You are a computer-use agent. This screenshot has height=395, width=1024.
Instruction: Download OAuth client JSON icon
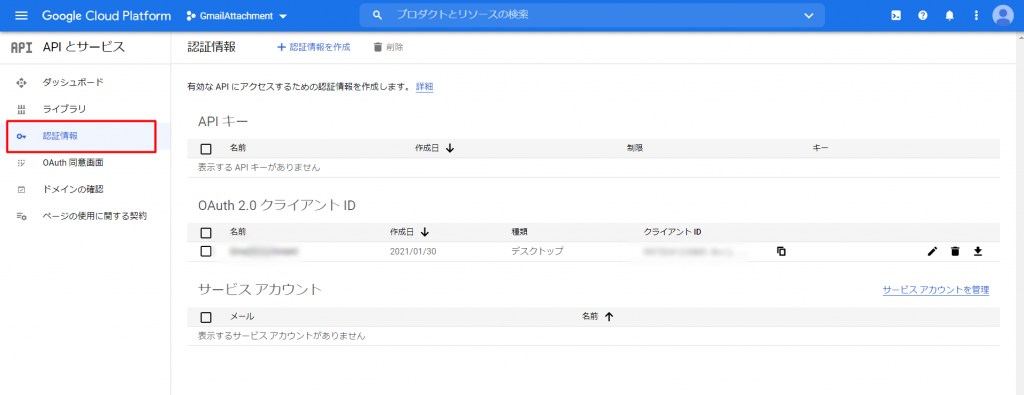pos(978,251)
